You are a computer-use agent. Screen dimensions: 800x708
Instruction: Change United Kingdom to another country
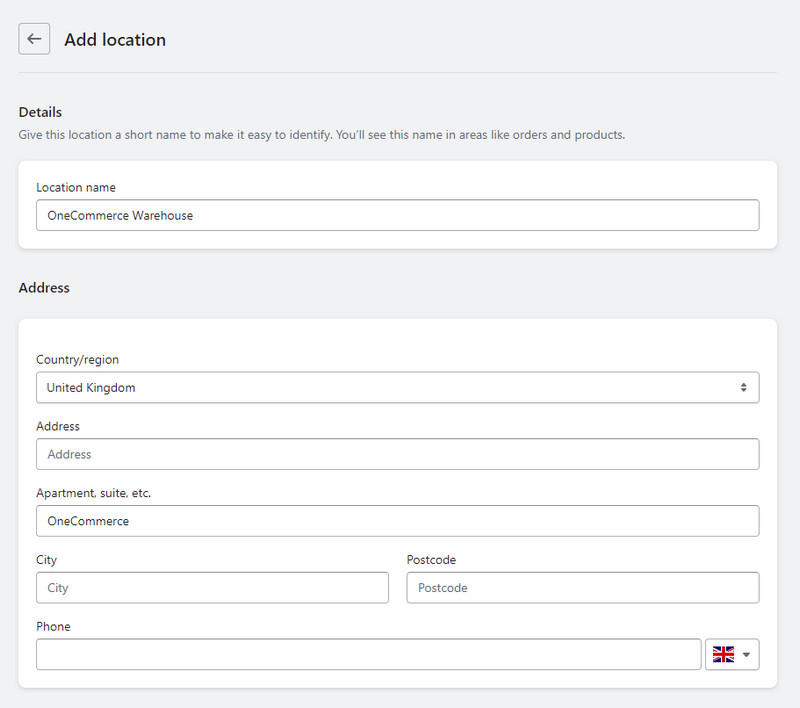(x=398, y=387)
